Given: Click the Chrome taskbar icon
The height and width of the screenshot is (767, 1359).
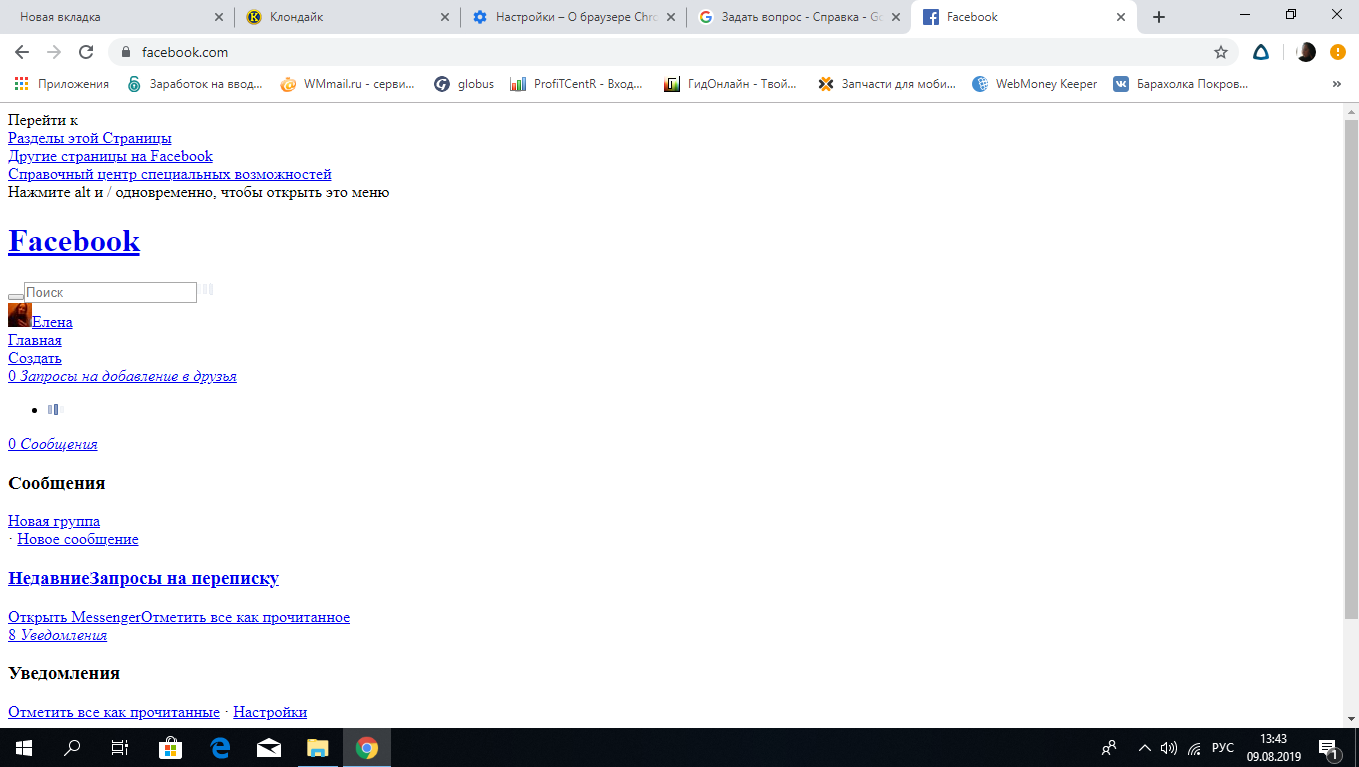Looking at the screenshot, I should pos(367,747).
